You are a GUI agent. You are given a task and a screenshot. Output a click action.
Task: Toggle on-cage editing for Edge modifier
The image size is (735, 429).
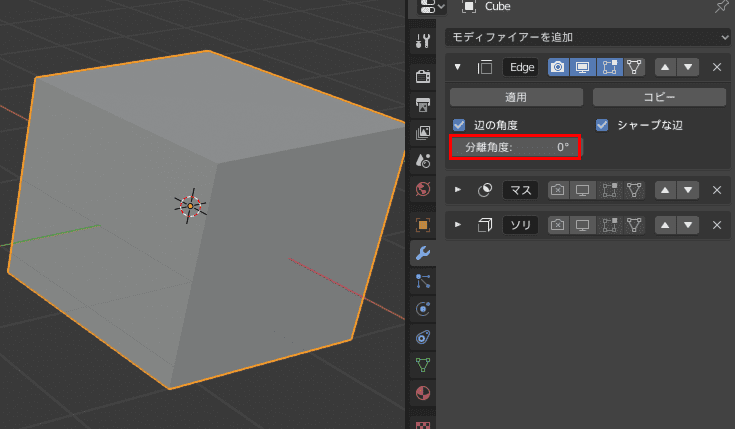634,67
